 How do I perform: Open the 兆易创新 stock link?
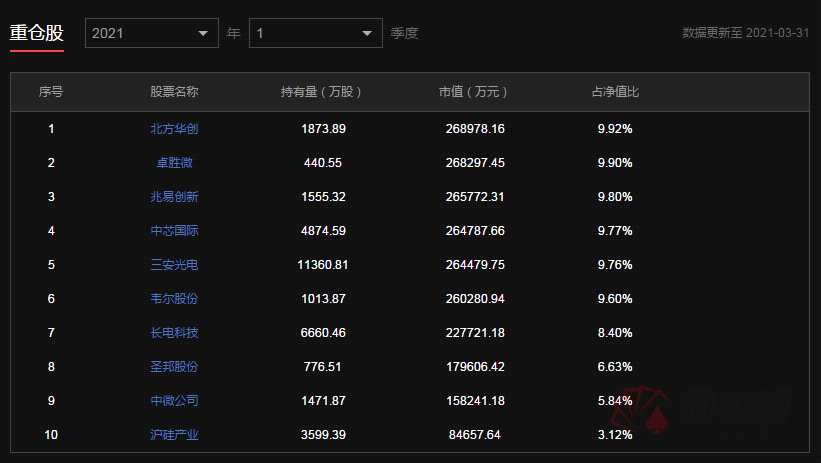click(174, 197)
